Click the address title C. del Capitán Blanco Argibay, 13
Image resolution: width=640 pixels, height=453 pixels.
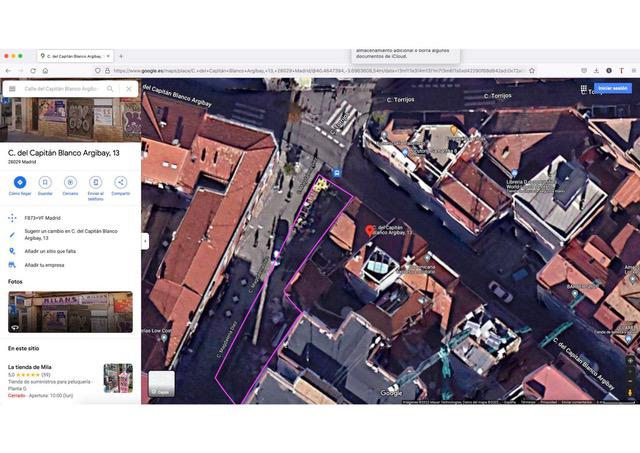(64, 153)
